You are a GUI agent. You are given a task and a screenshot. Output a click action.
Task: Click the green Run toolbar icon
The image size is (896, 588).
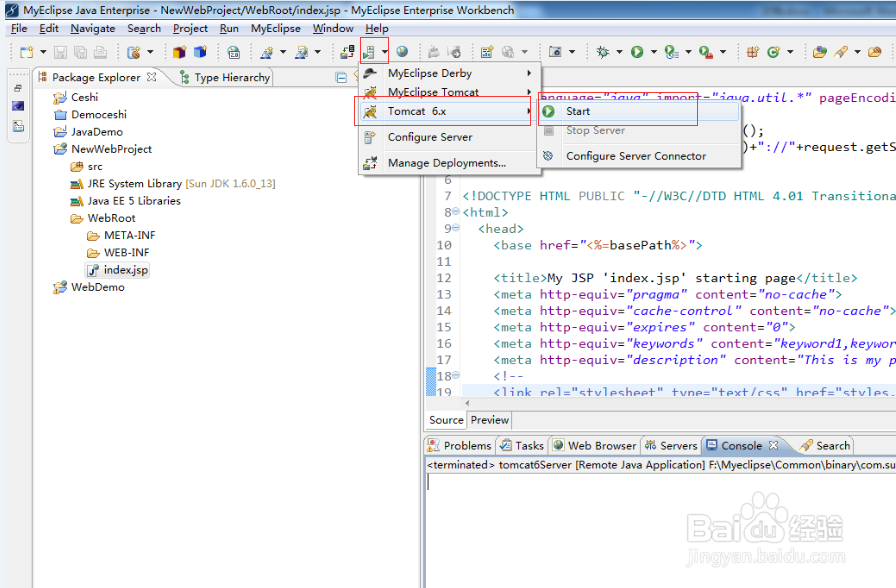[637, 53]
